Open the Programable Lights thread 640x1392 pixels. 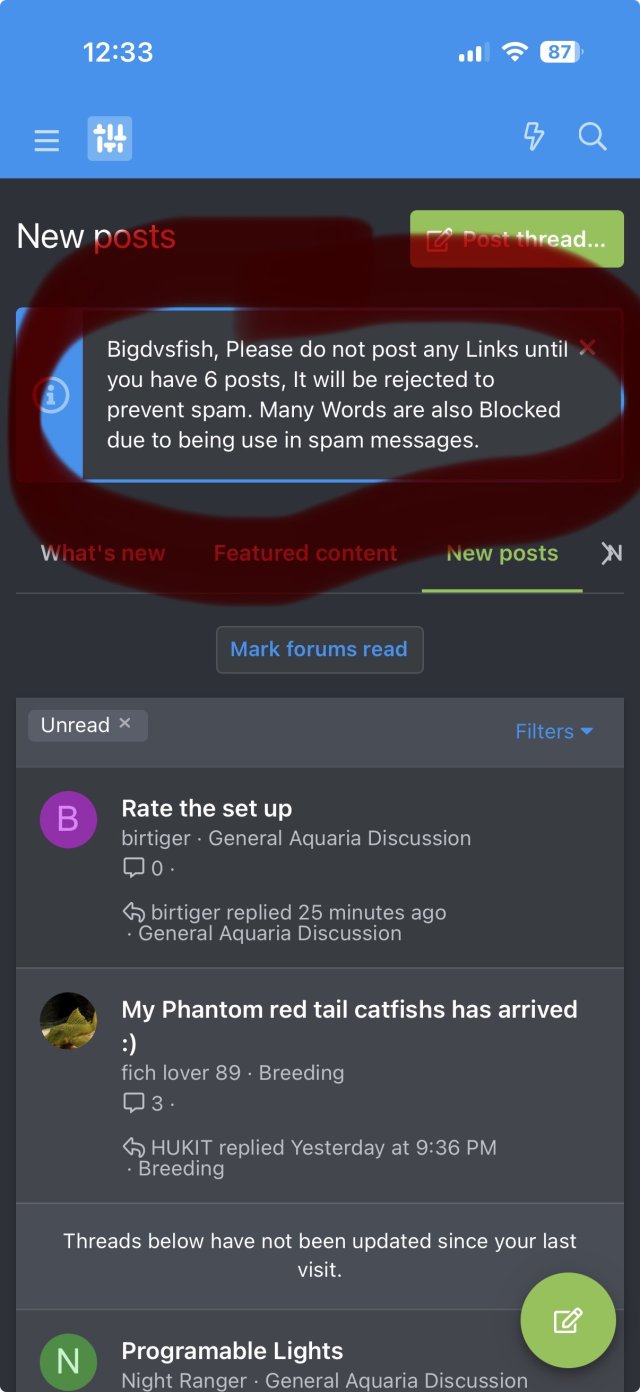[232, 1351]
